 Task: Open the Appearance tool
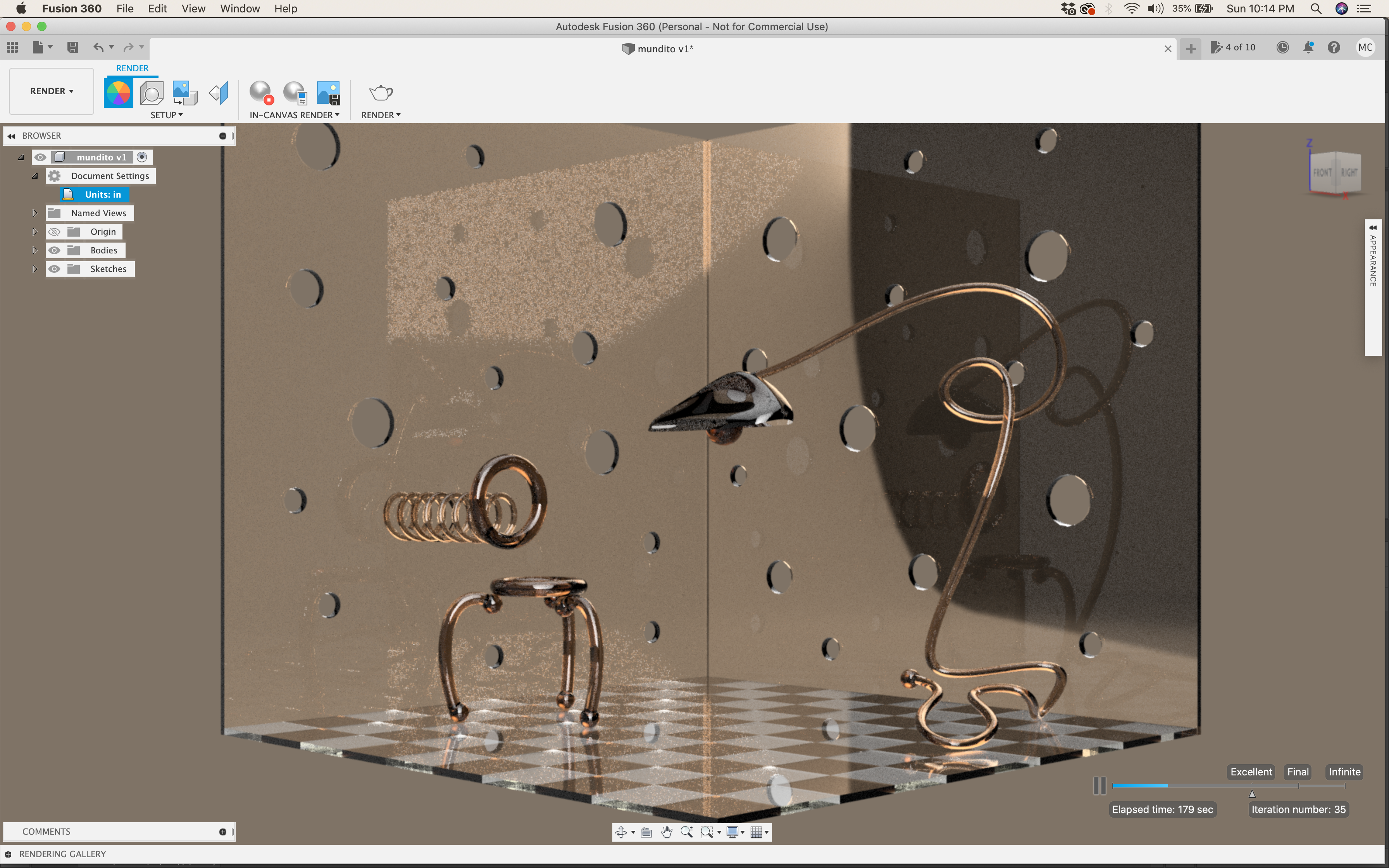point(118,93)
